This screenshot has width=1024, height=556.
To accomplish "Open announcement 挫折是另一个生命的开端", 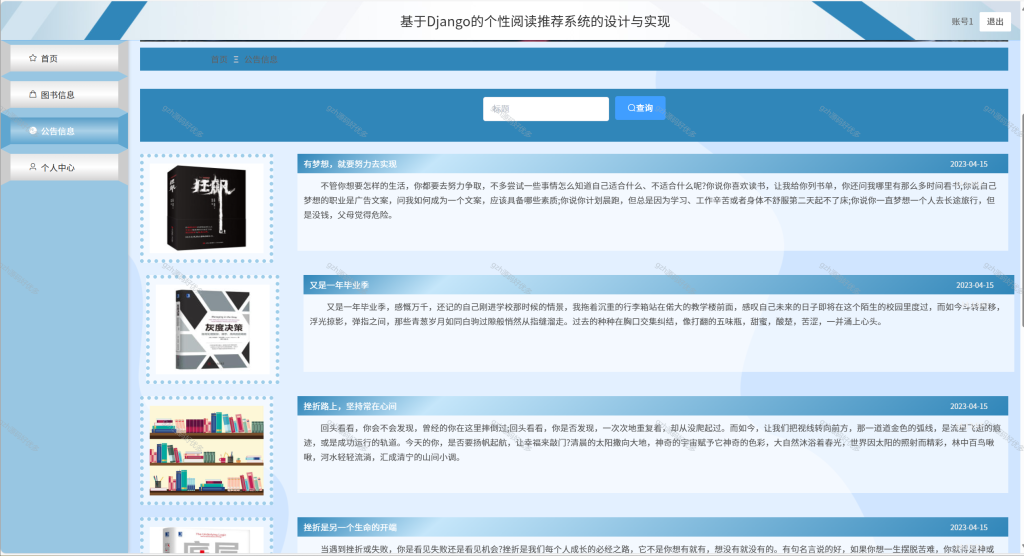I will (350, 527).
